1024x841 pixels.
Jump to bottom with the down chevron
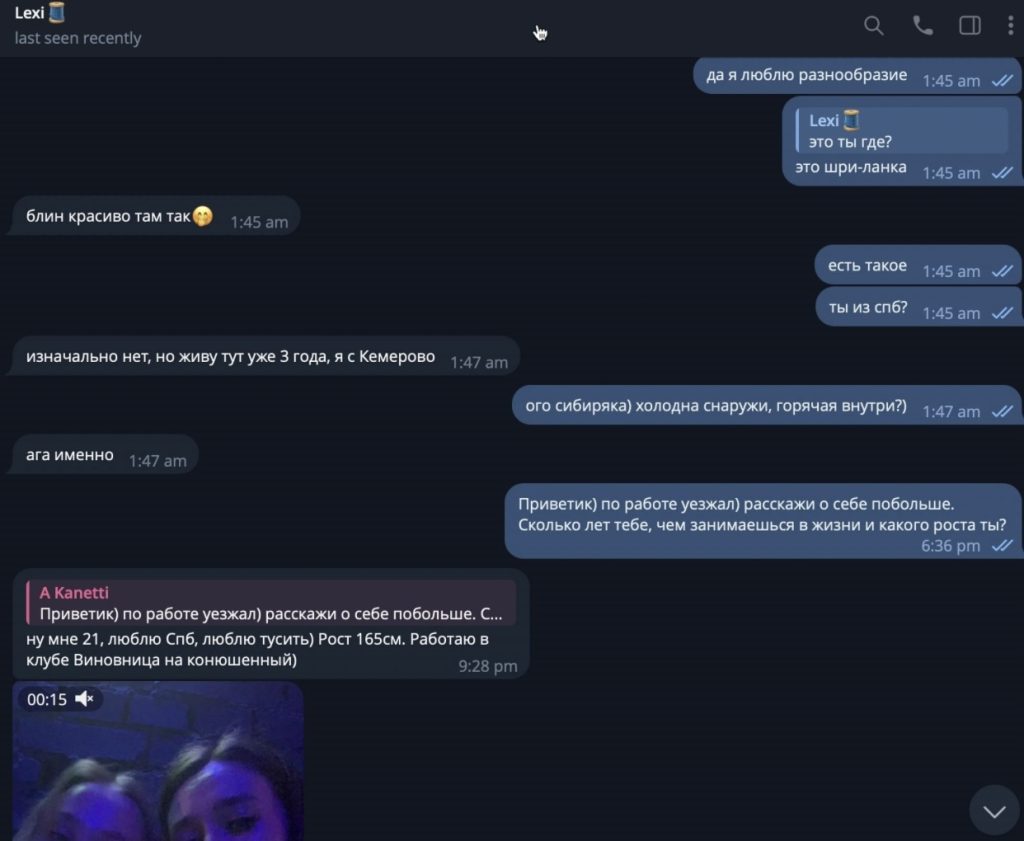point(995,811)
